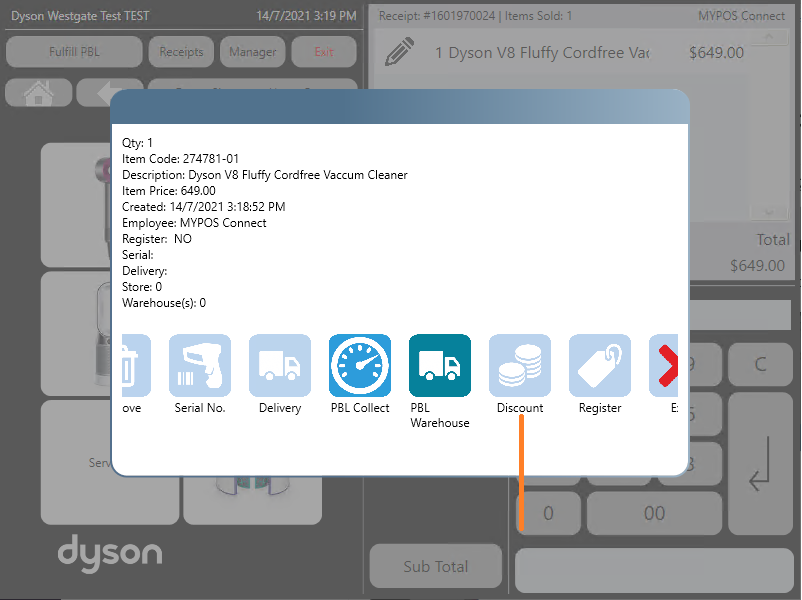Open the Discount coins icon
Screen dimensions: 802x600
tap(520, 365)
